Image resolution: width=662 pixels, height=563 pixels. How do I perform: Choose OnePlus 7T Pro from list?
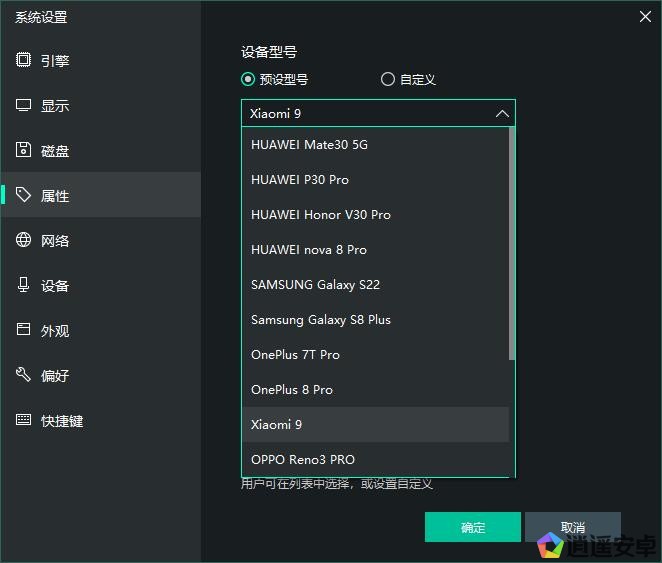[x=376, y=355]
